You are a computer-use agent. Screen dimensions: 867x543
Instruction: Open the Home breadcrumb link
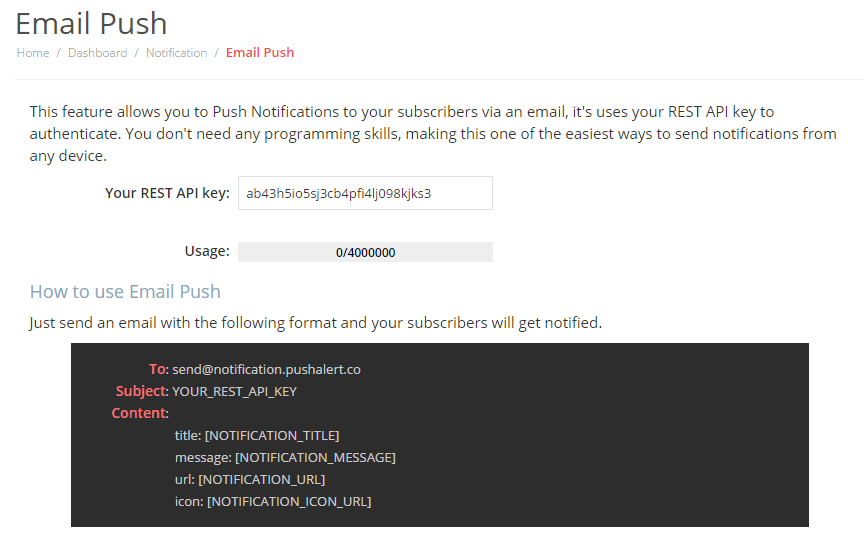(x=33, y=53)
